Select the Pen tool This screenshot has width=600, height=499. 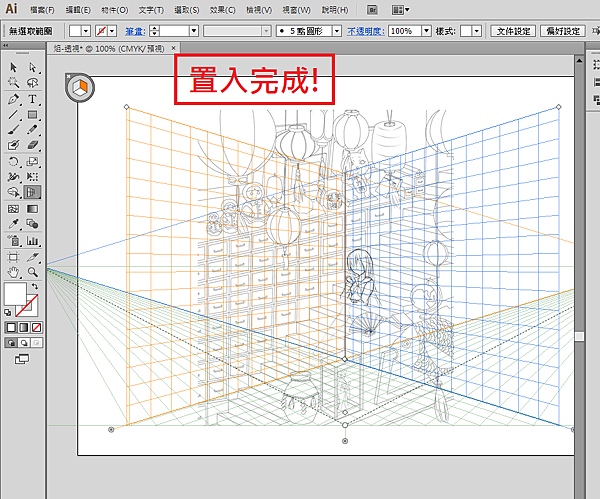pos(14,100)
